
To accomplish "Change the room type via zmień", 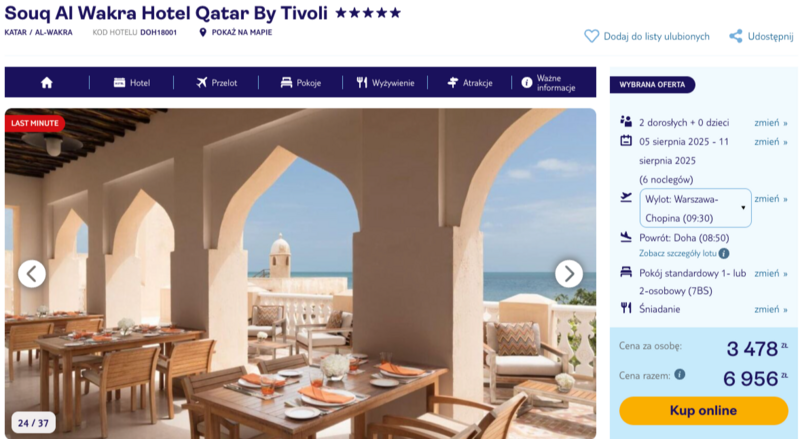I will (x=770, y=273).
